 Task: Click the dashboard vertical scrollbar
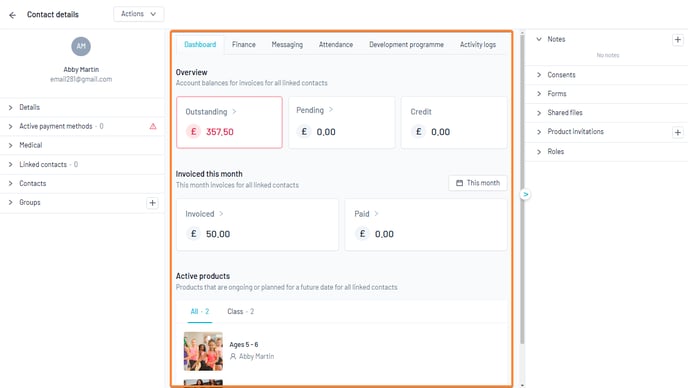tap(522, 189)
